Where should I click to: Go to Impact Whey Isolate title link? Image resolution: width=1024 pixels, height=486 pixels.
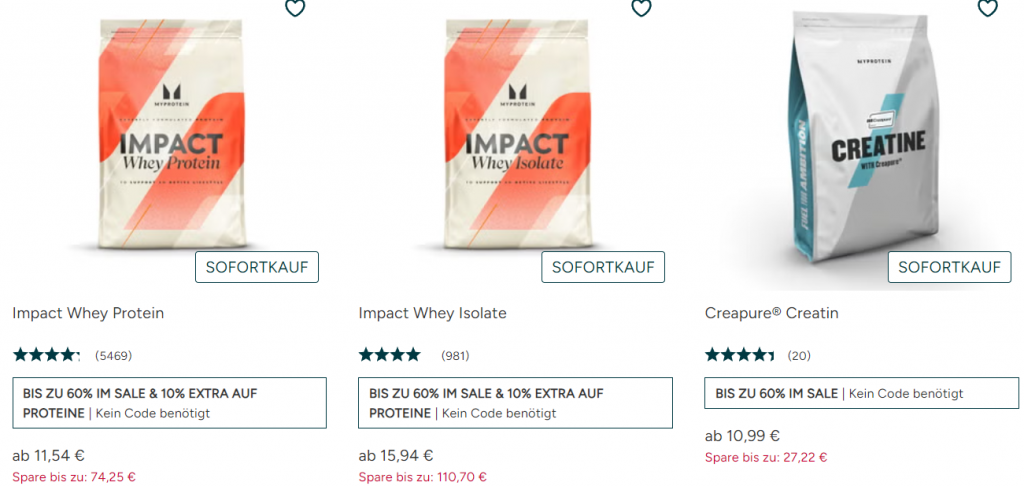[432, 313]
